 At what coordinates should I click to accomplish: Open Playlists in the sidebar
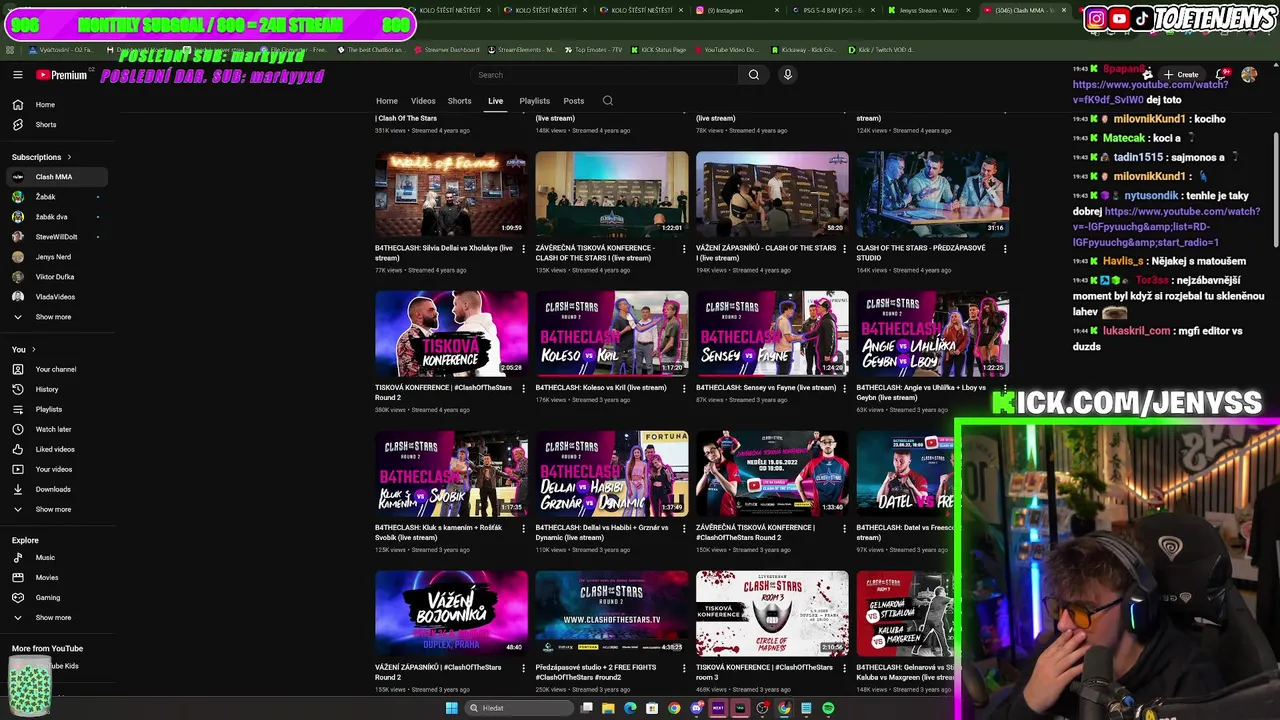[x=56, y=410]
